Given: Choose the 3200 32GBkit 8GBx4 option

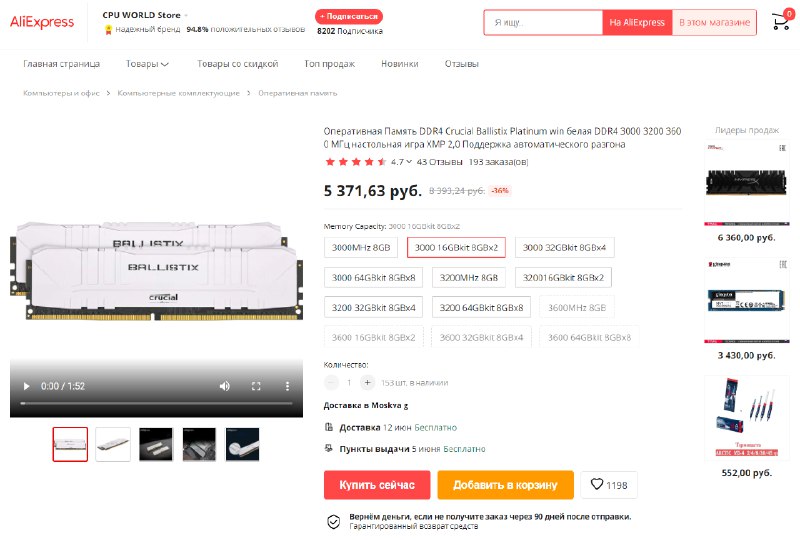Looking at the screenshot, I should click(x=373, y=308).
